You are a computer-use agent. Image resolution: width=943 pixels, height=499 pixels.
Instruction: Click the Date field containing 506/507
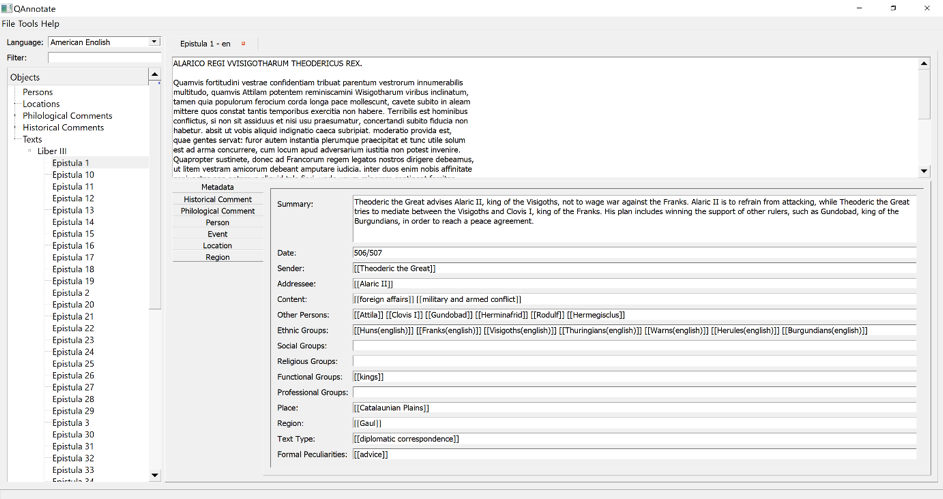[x=633, y=253]
